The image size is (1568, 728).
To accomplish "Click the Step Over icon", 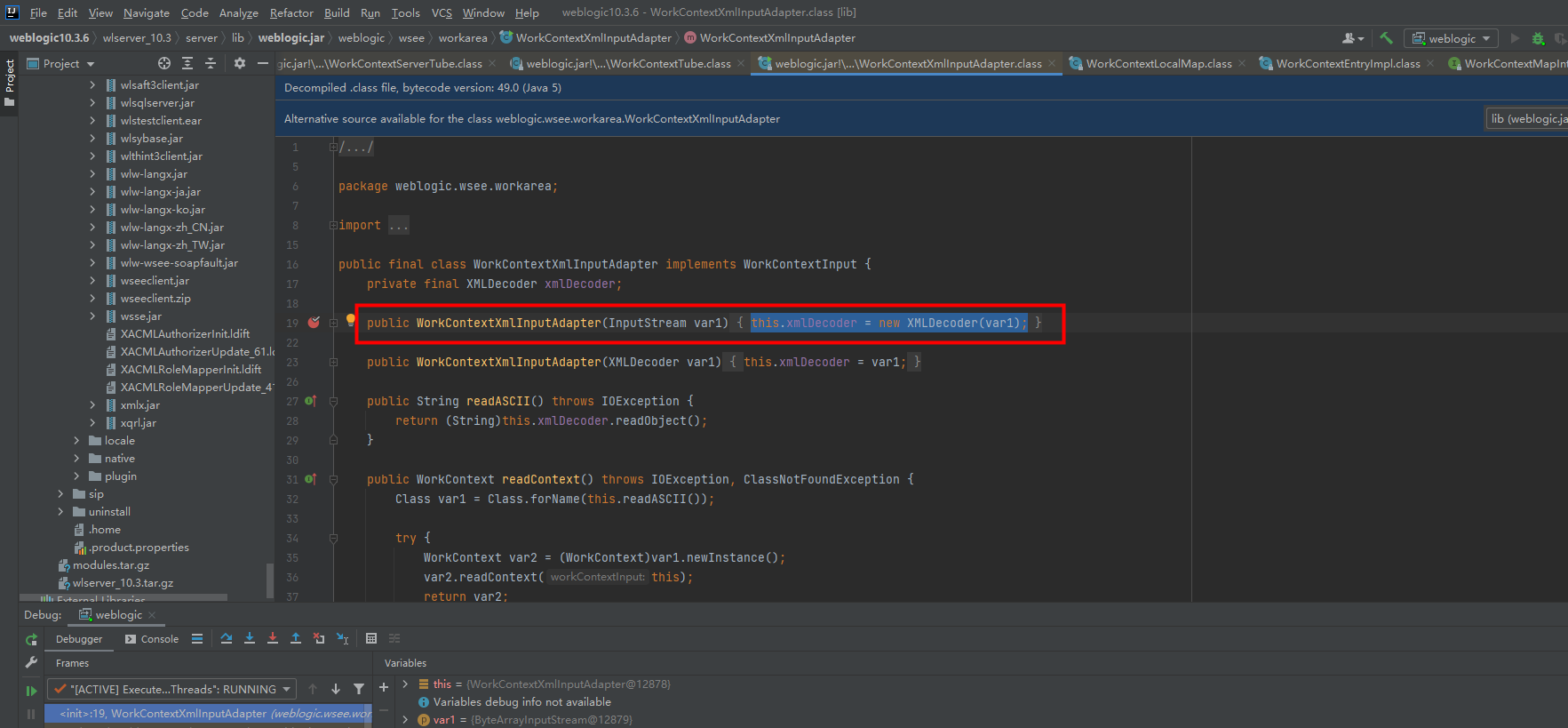I will pyautogui.click(x=227, y=638).
